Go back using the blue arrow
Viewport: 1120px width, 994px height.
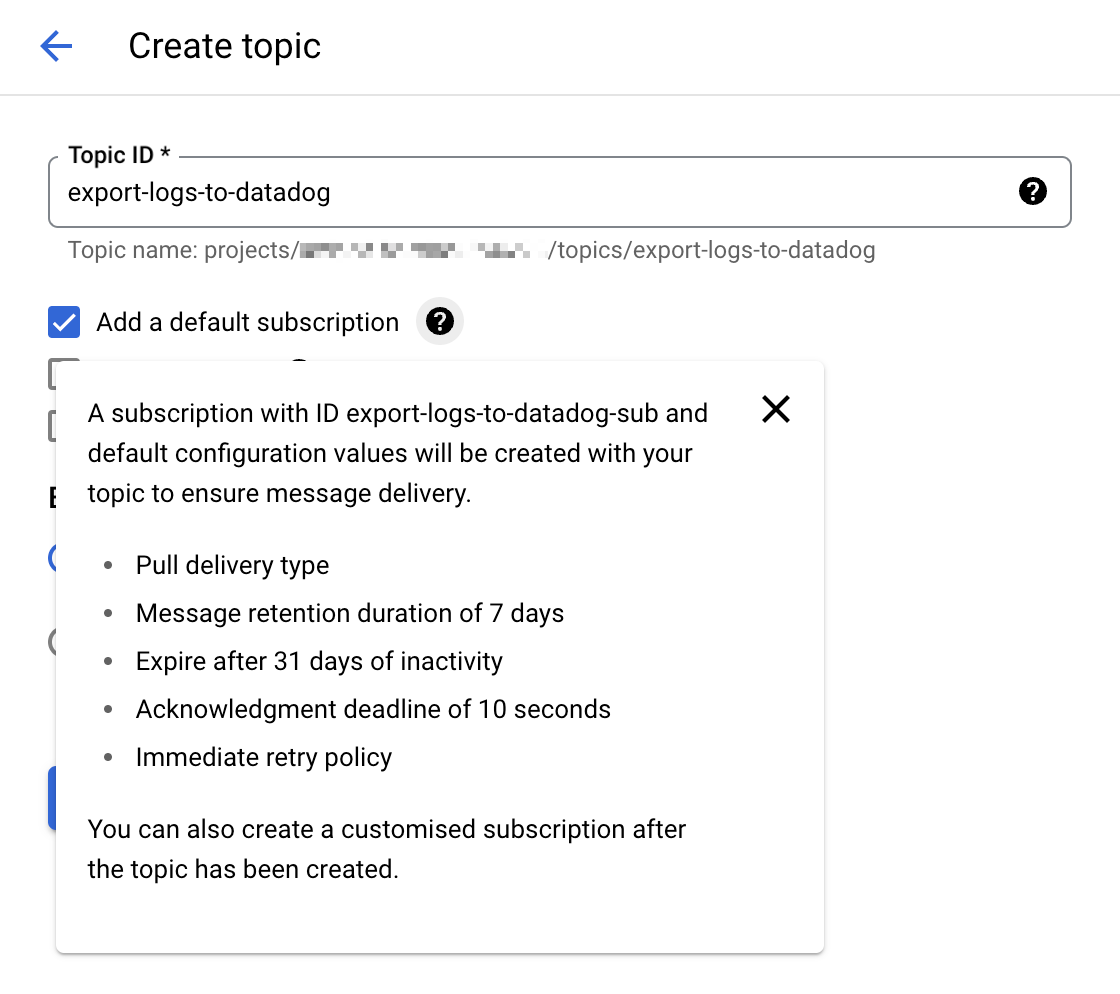pyautogui.click(x=56, y=46)
